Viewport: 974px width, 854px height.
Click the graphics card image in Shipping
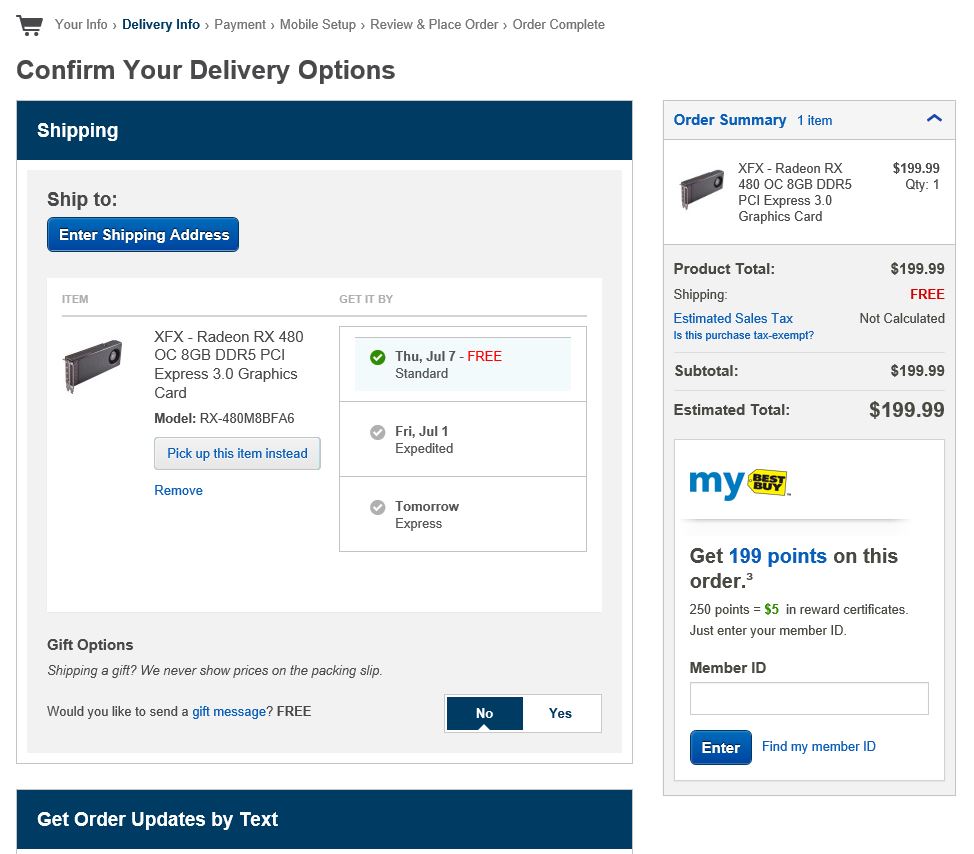click(x=92, y=365)
